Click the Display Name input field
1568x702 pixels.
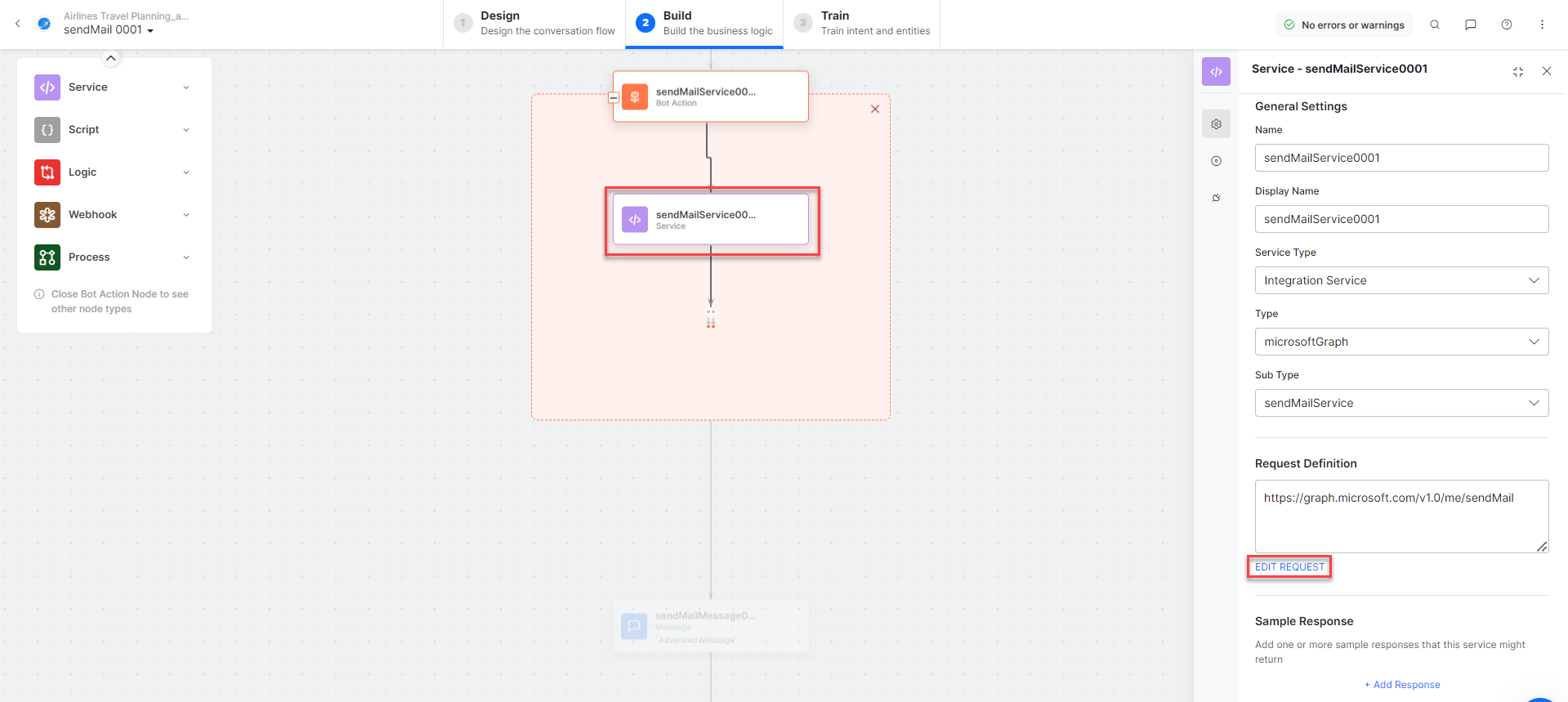pyautogui.click(x=1401, y=219)
